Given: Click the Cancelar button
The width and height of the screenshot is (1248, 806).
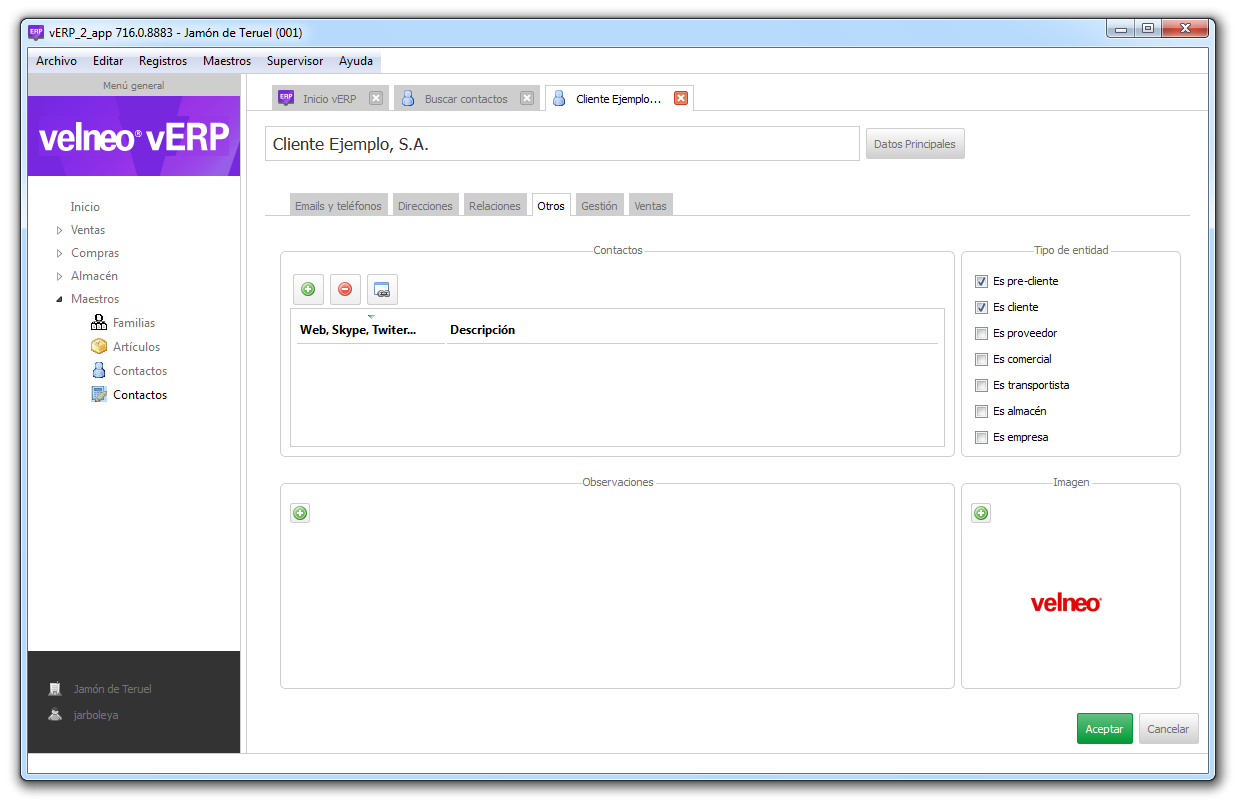Looking at the screenshot, I should 1168,729.
